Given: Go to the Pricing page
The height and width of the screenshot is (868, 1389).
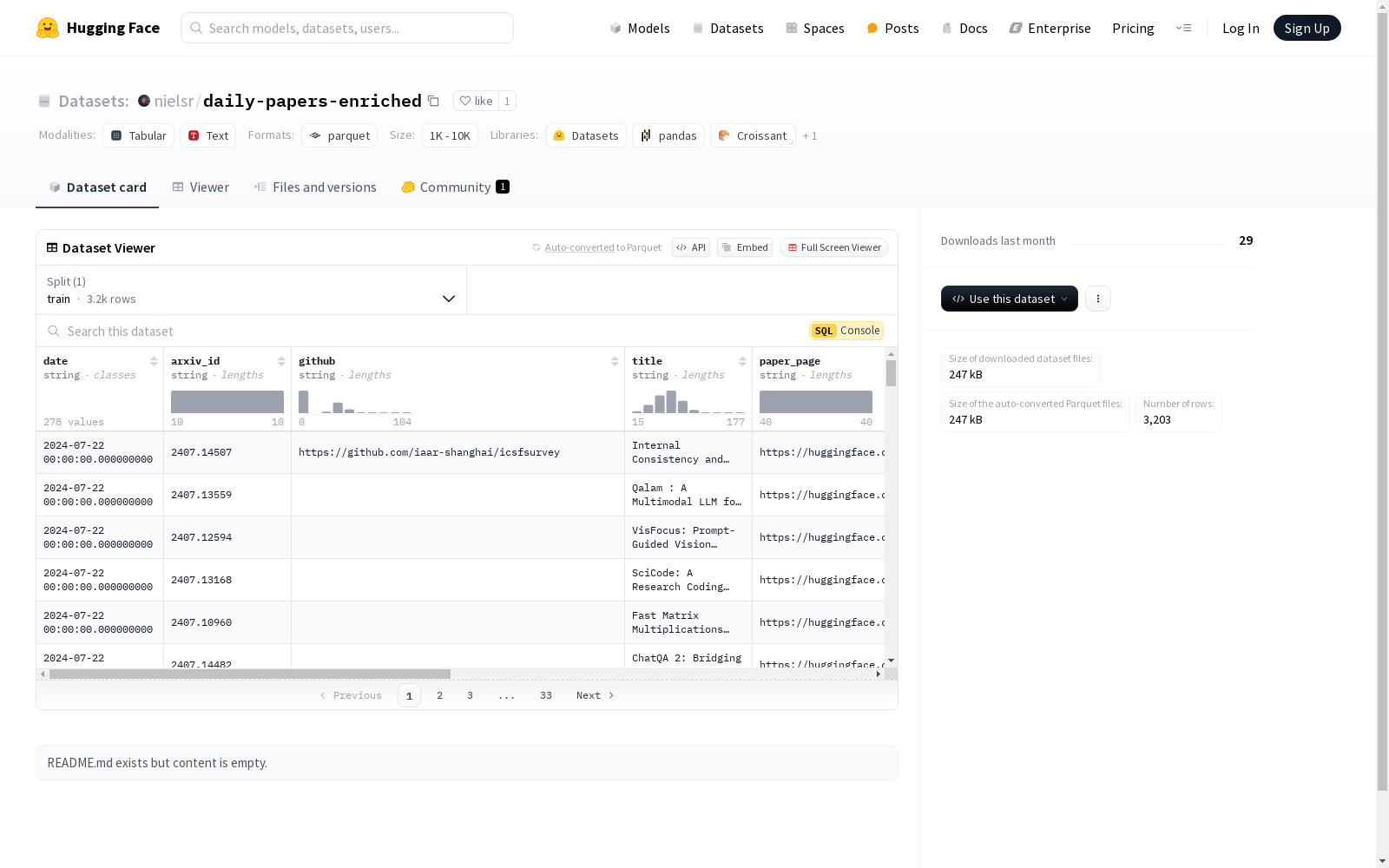Looking at the screenshot, I should (x=1133, y=28).
